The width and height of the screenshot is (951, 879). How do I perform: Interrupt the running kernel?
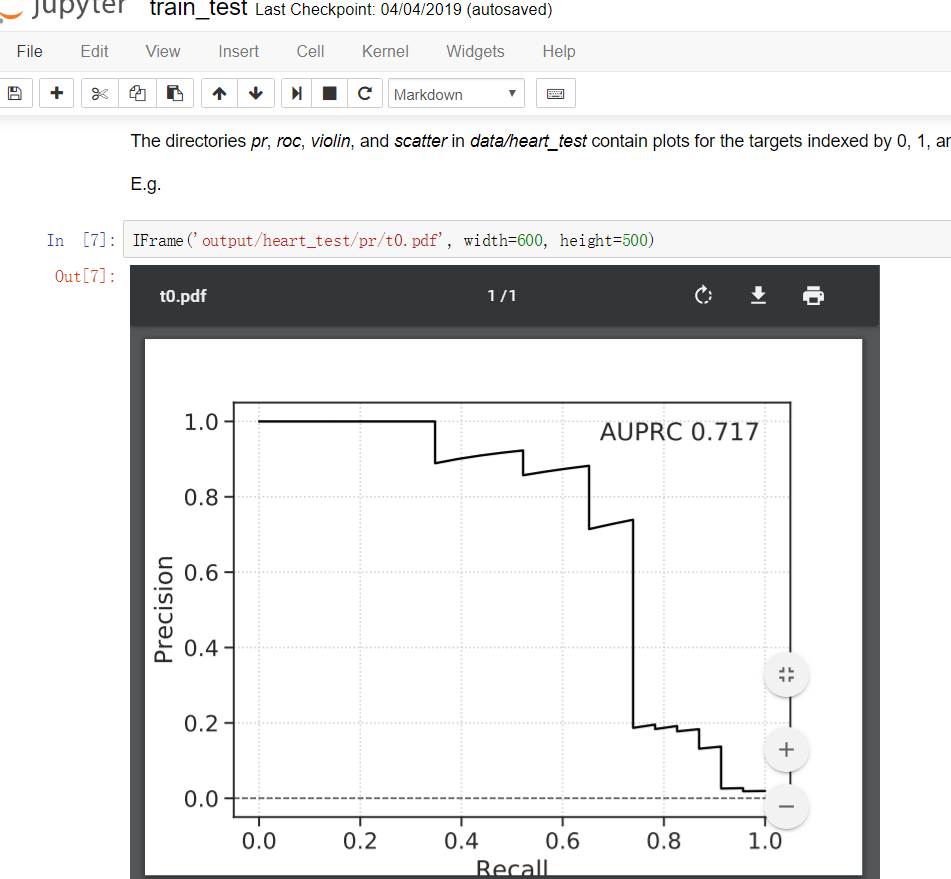[x=330, y=93]
